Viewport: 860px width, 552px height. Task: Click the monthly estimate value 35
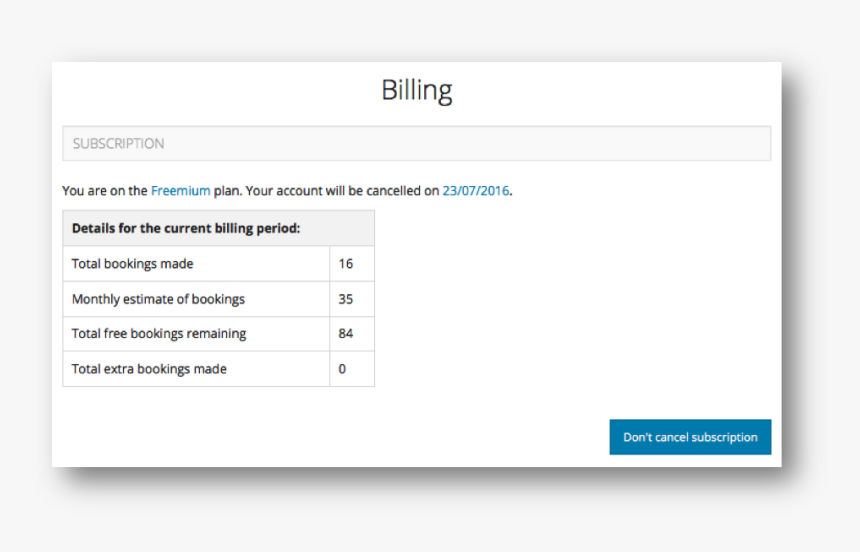[346, 299]
